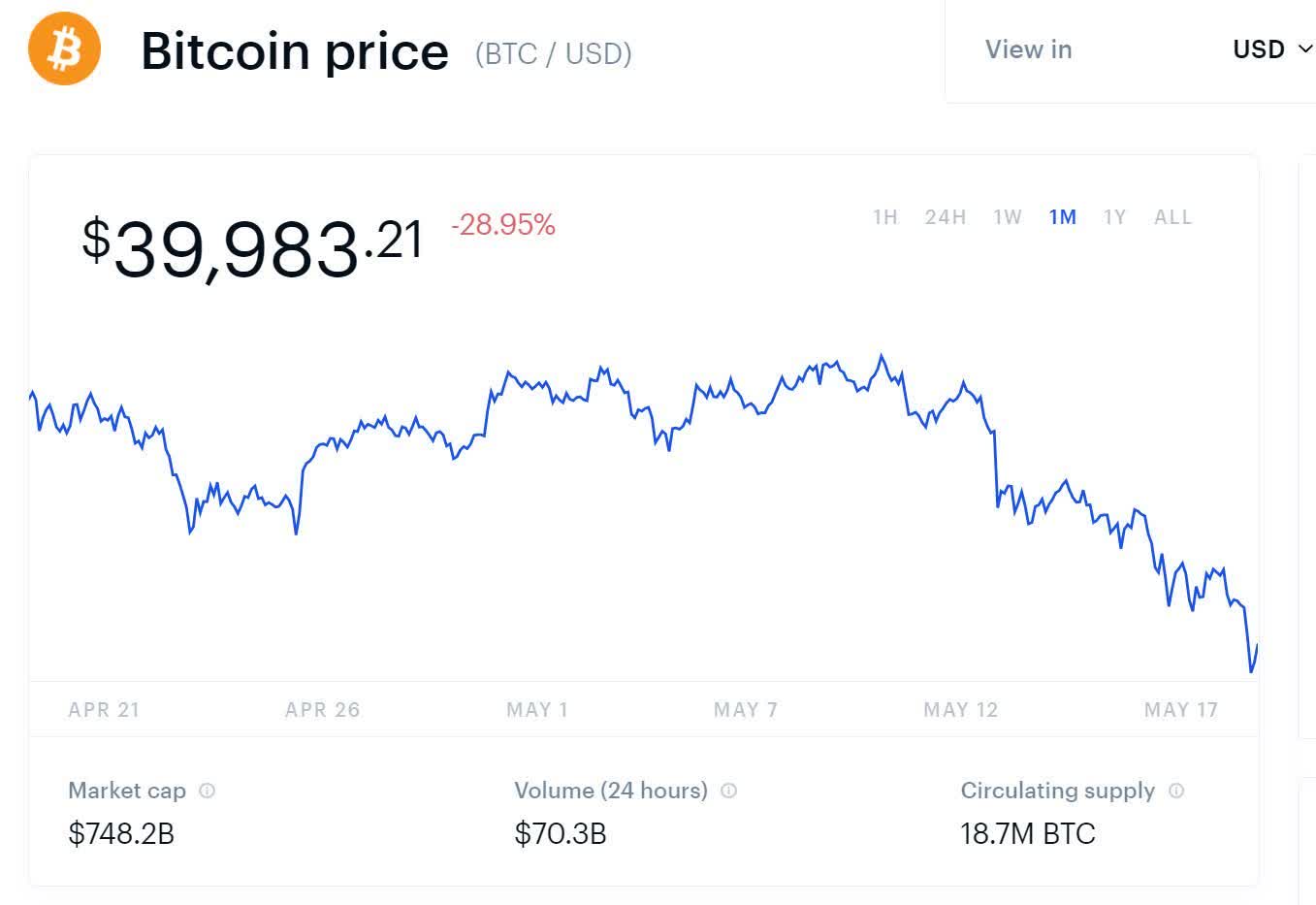Screen dimensions: 1316x905
Task: Click the chart's sharp drop near May 17
Action: click(x=1249, y=640)
